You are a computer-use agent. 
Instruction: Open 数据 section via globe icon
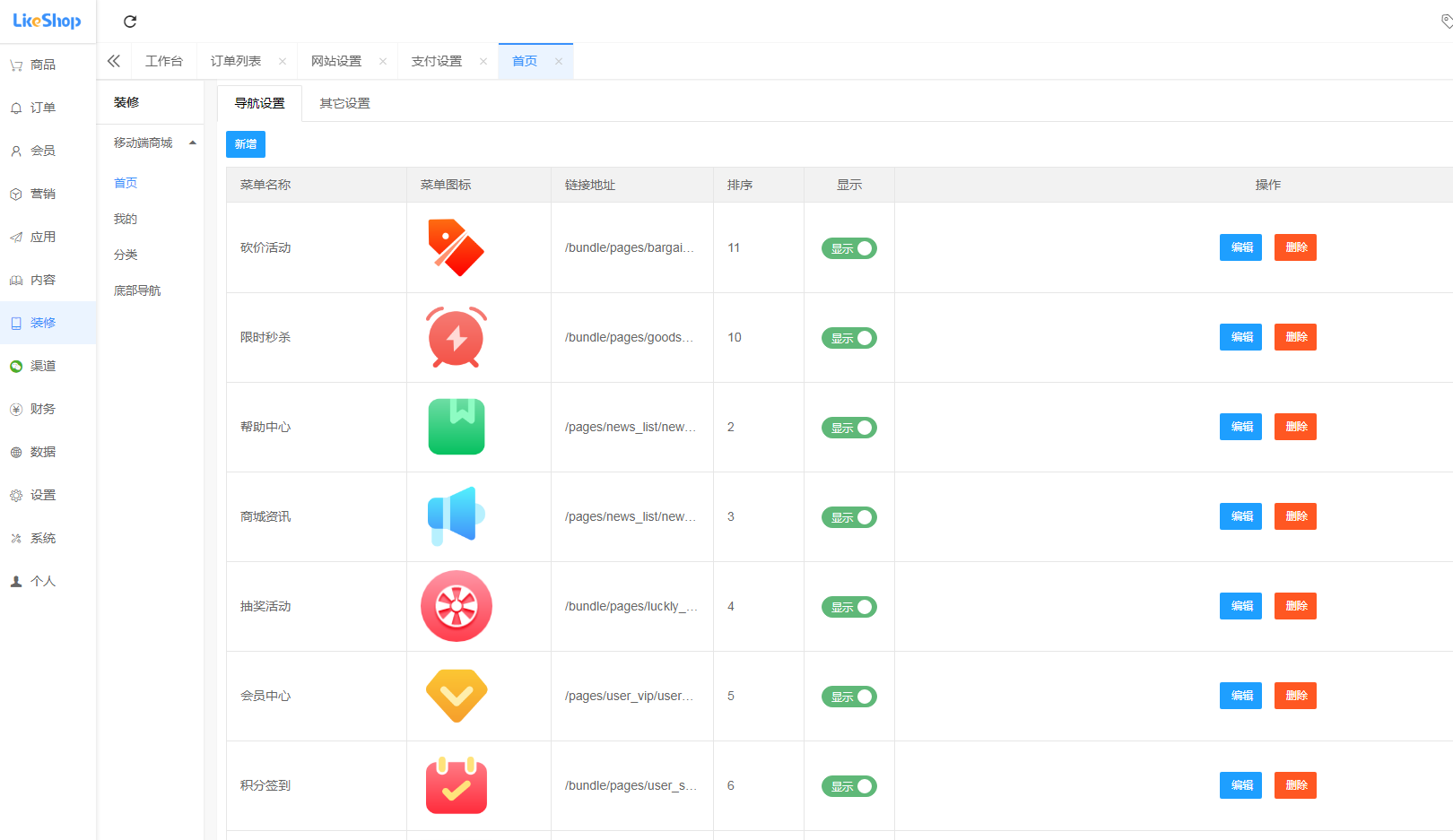(16, 453)
